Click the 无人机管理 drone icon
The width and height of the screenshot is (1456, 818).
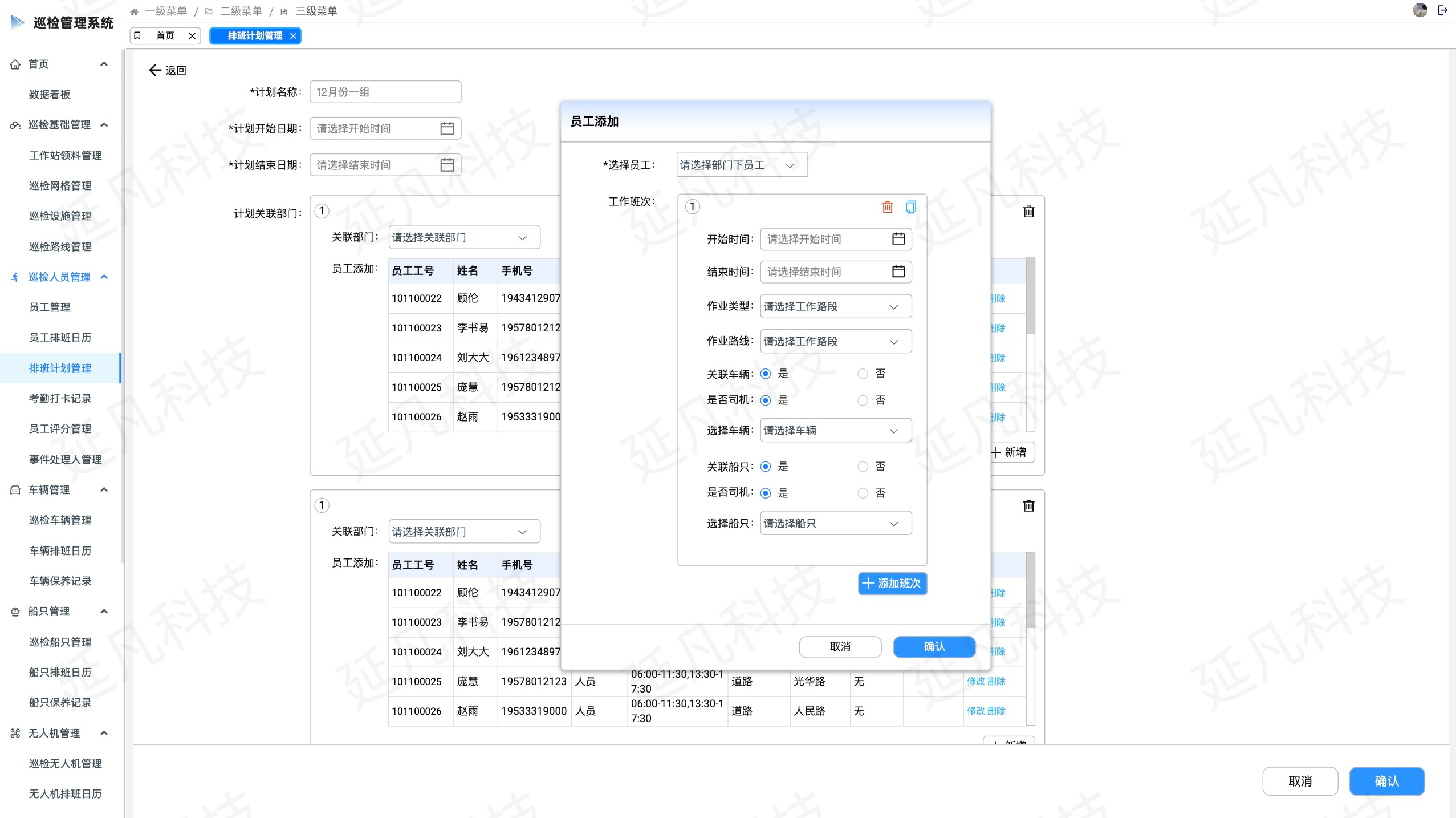point(15,734)
